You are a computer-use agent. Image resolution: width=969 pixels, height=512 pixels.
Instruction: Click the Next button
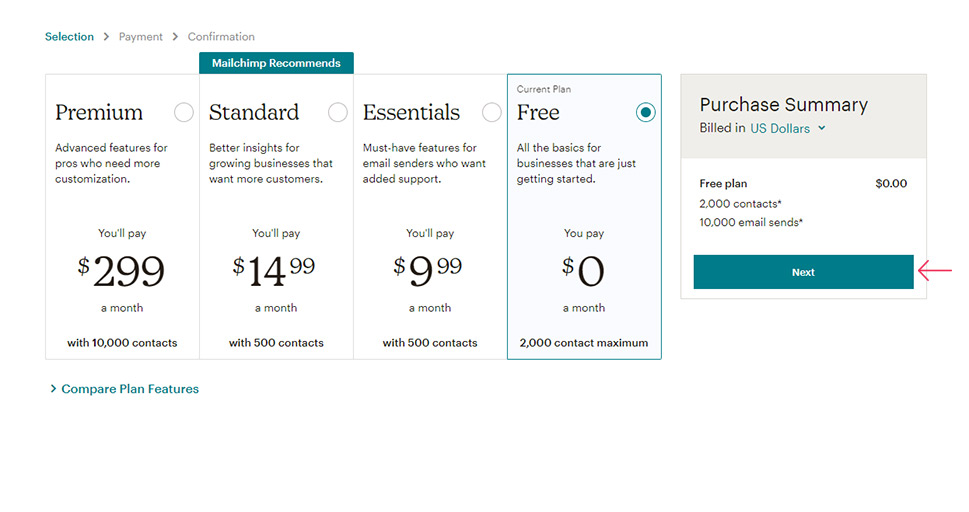pyautogui.click(x=803, y=272)
